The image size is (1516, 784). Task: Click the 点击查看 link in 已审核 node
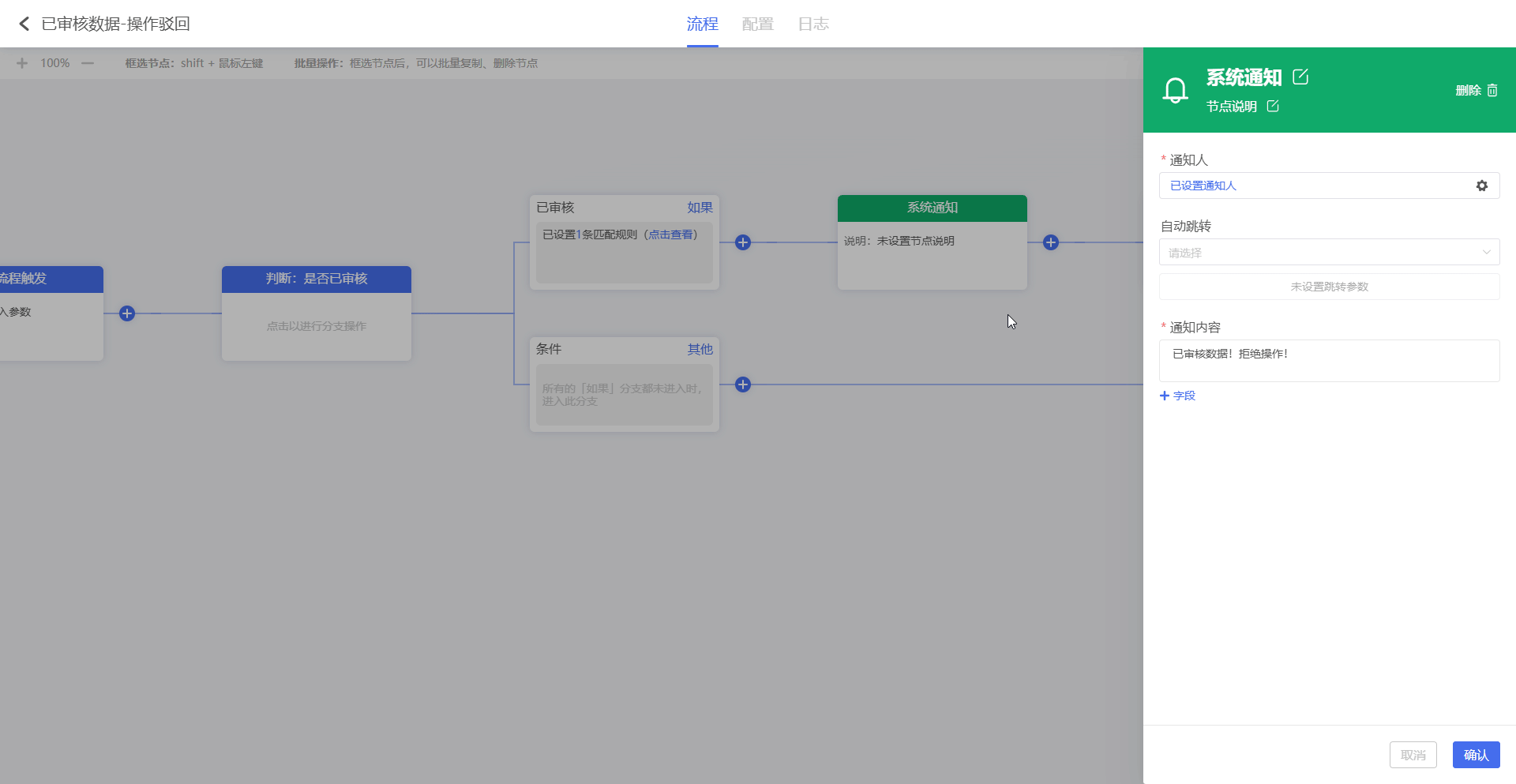[670, 234]
